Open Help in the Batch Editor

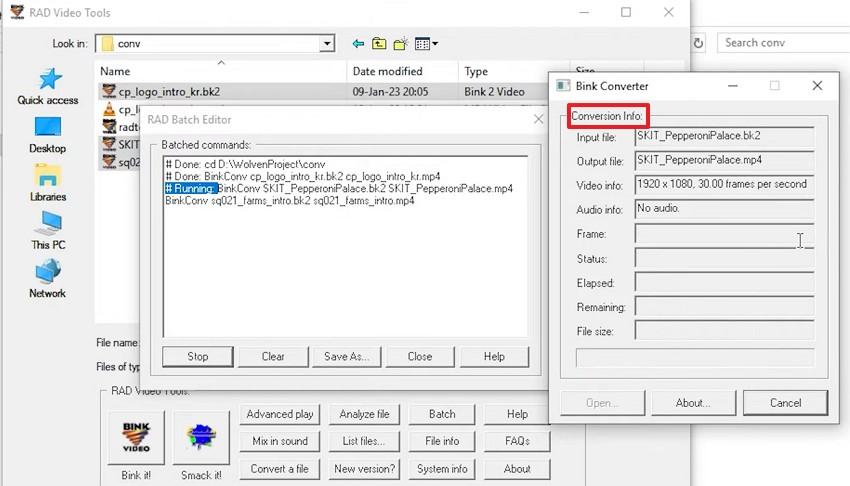click(494, 357)
